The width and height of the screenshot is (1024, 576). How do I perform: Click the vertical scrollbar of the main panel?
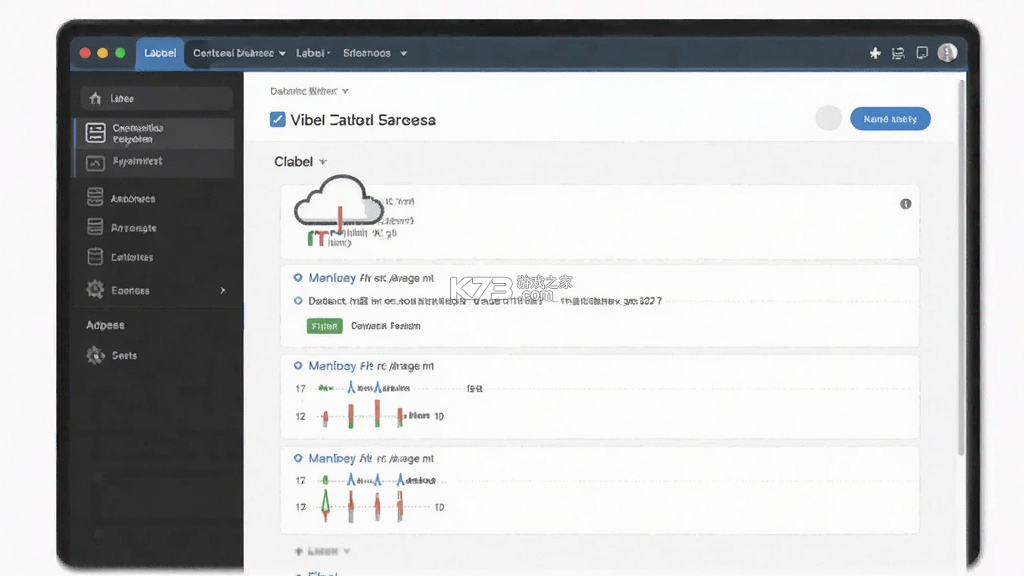[x=961, y=268]
